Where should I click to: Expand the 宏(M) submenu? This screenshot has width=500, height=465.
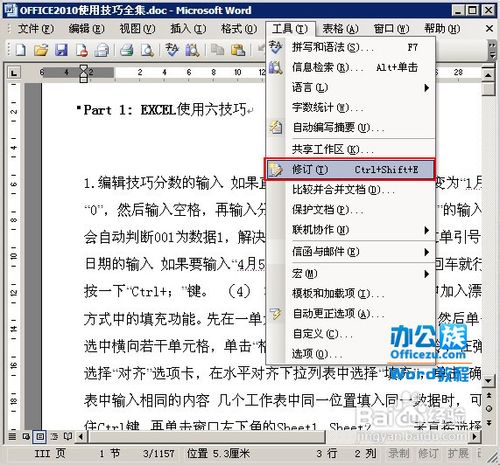(x=351, y=274)
